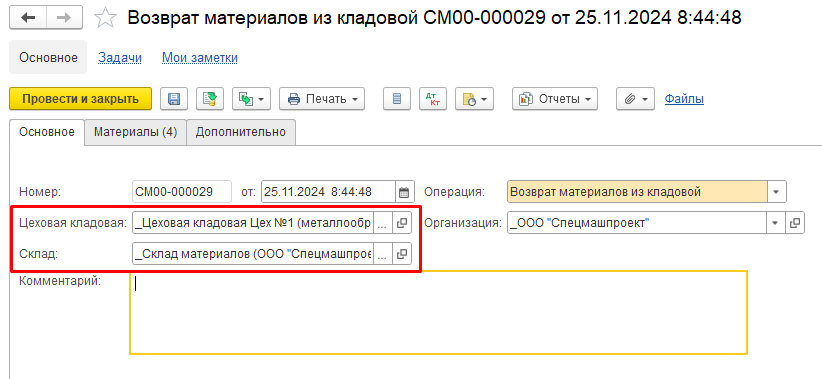822x379 pixels.
Task: Open the Цеховая кладовая item card icon
Action: [402, 223]
